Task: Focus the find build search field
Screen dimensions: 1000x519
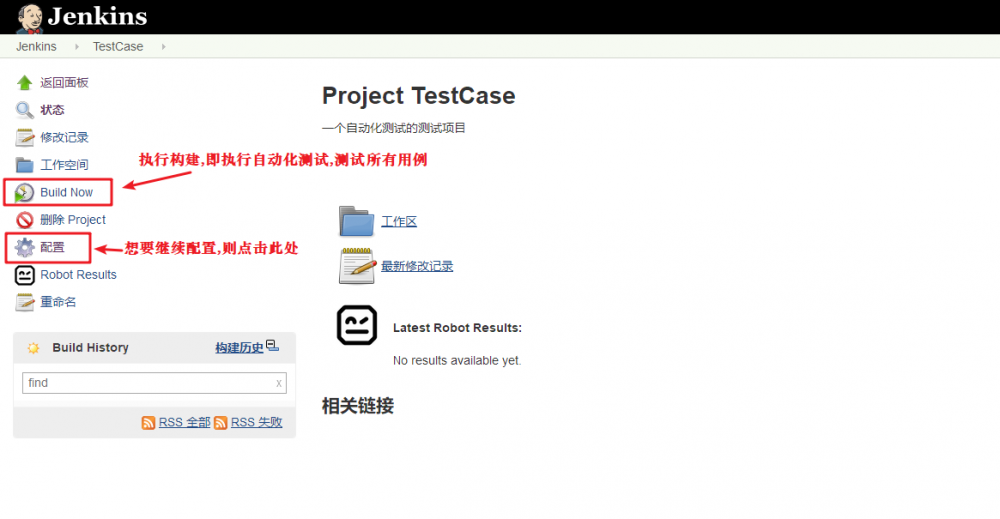Action: coord(154,383)
